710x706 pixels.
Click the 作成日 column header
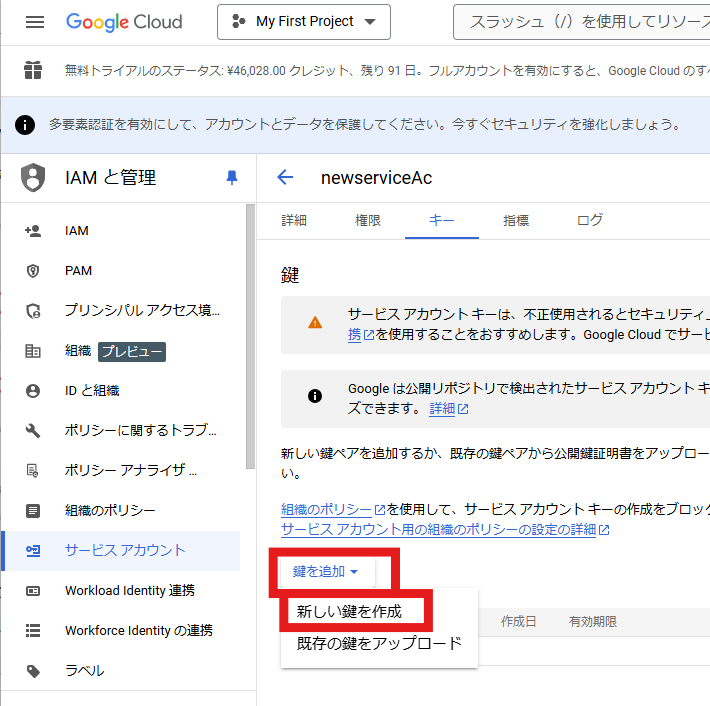[518, 622]
